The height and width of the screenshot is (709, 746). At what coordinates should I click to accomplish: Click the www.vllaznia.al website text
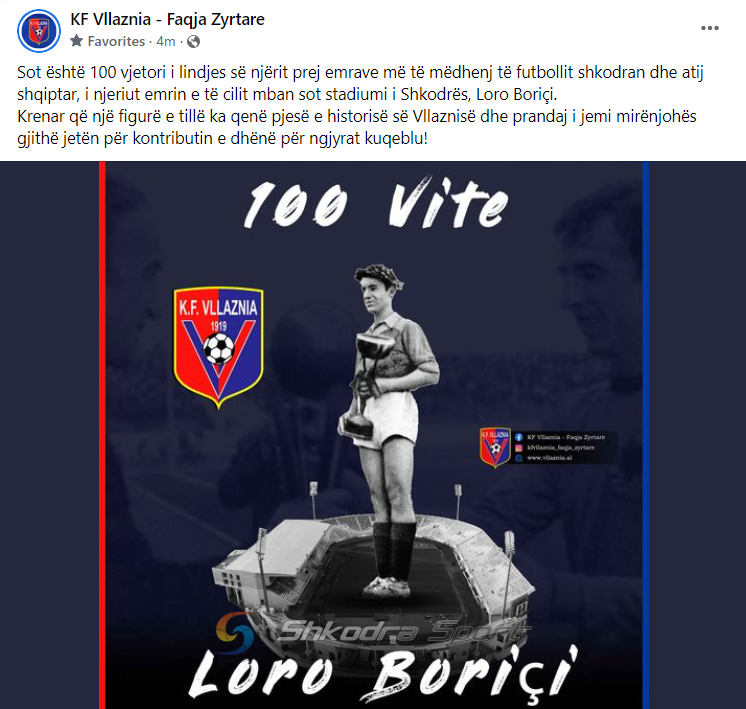[x=550, y=458]
